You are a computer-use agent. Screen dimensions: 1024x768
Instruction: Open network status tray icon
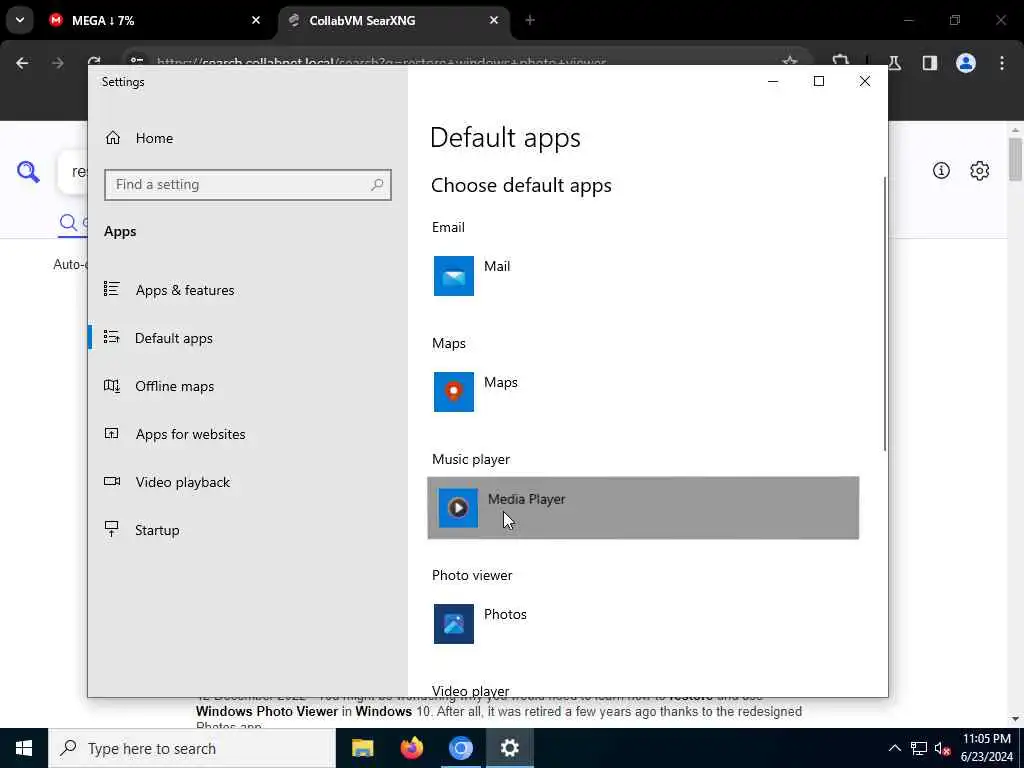919,748
